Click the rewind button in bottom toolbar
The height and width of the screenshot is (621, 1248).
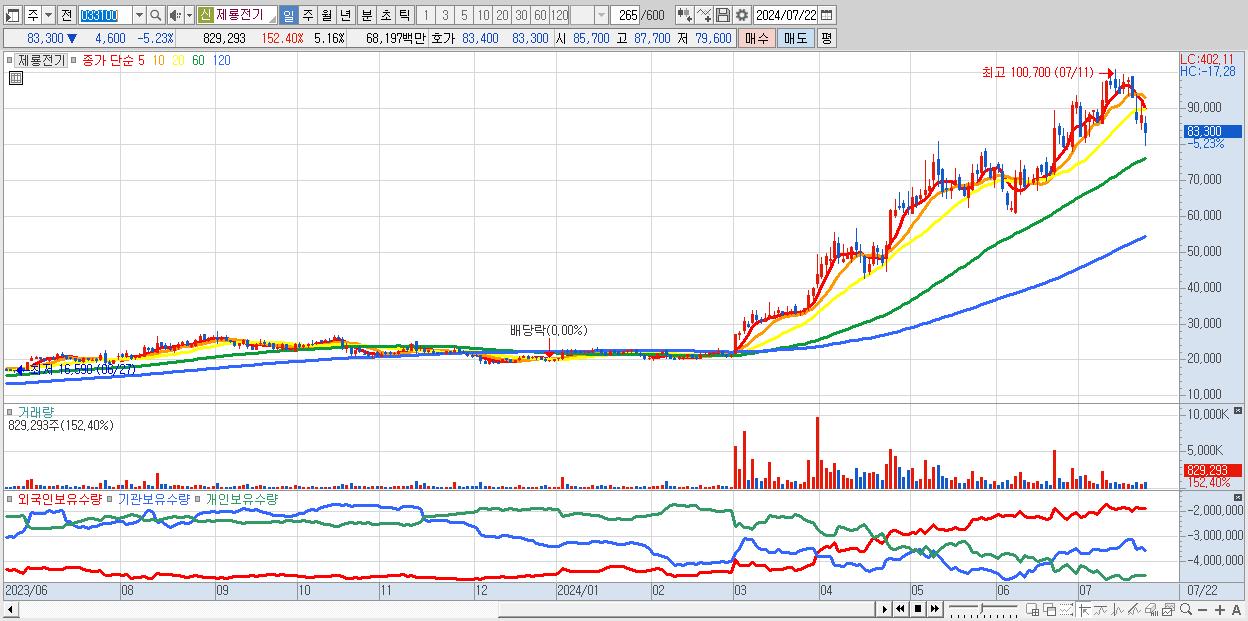[900, 609]
